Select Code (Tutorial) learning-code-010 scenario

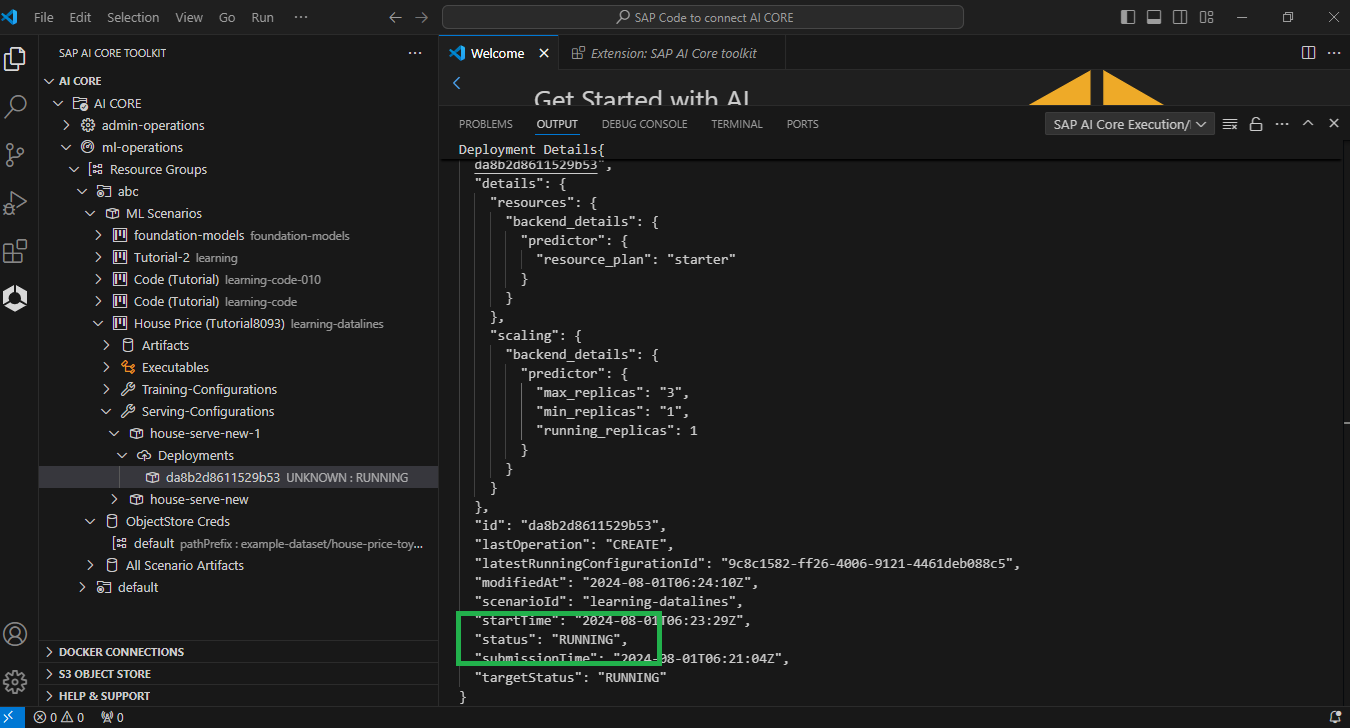coord(238,279)
